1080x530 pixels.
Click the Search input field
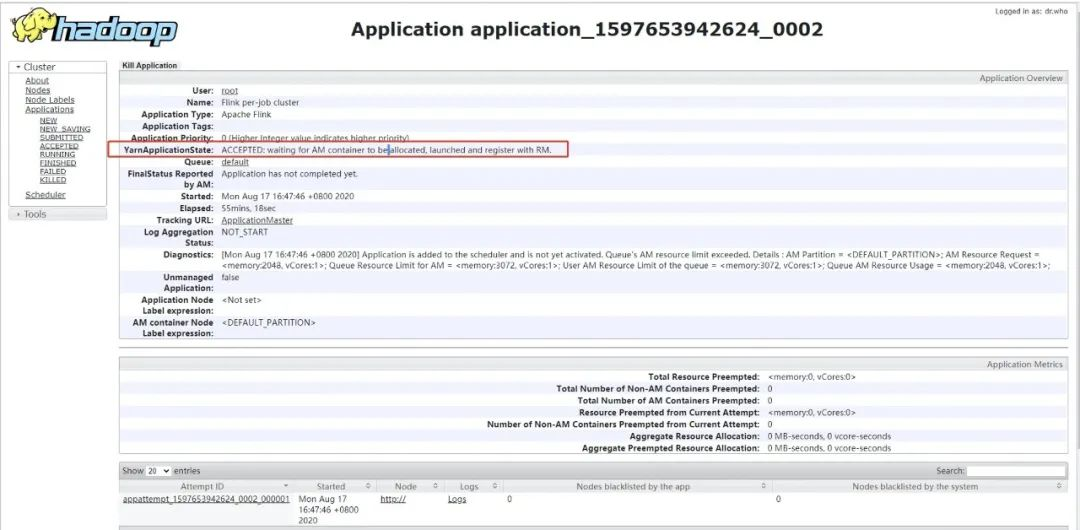[x=1016, y=471]
